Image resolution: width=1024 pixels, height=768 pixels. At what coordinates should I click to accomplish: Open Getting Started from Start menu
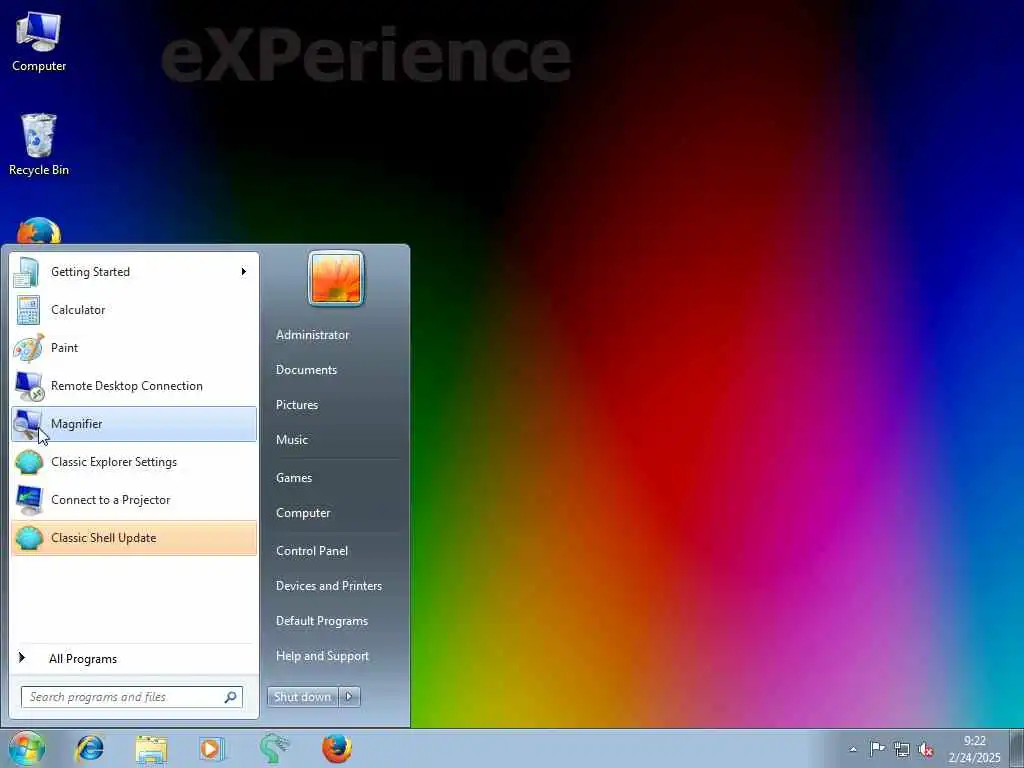click(x=134, y=272)
